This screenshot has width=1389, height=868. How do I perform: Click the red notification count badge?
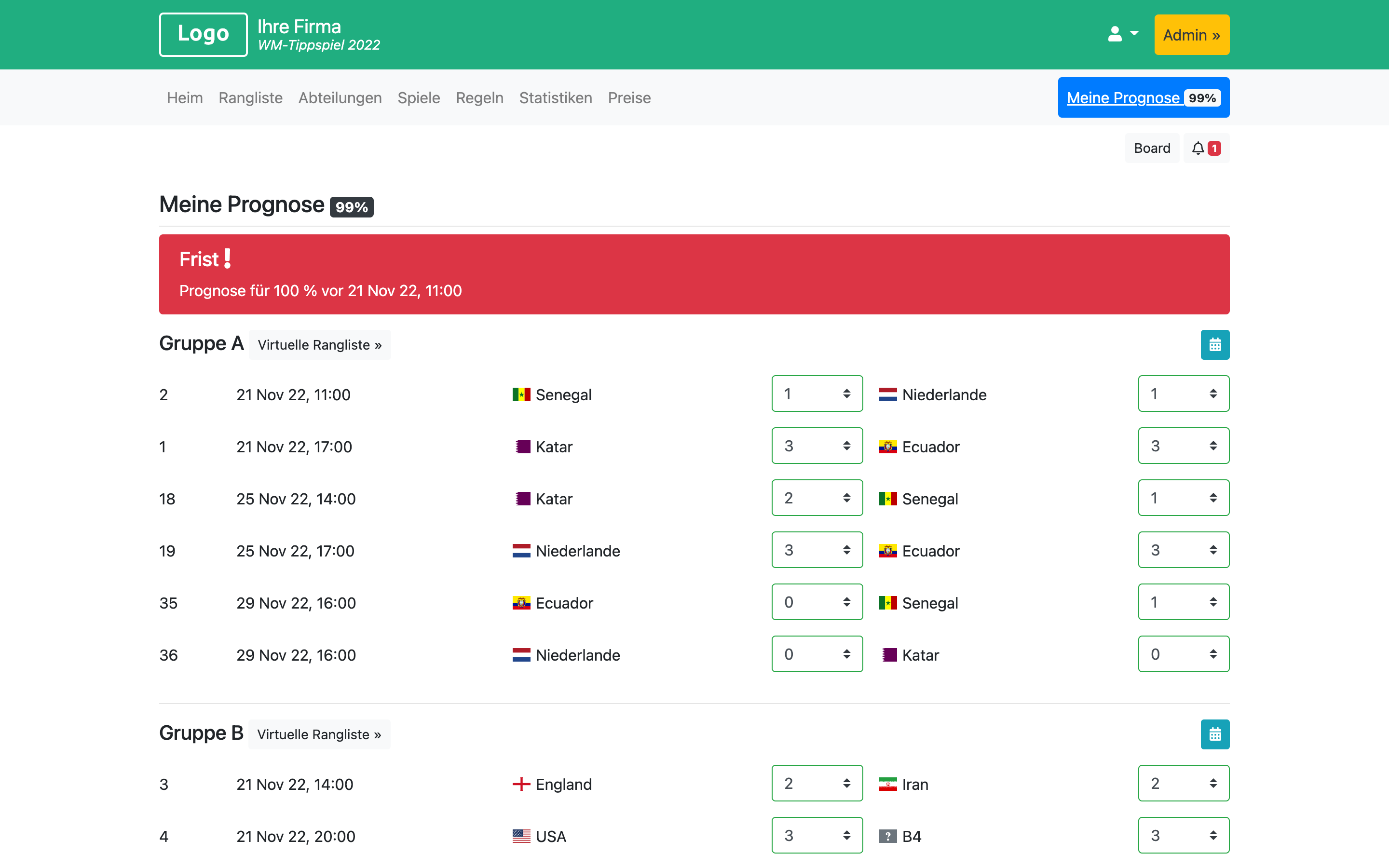pyautogui.click(x=1214, y=148)
